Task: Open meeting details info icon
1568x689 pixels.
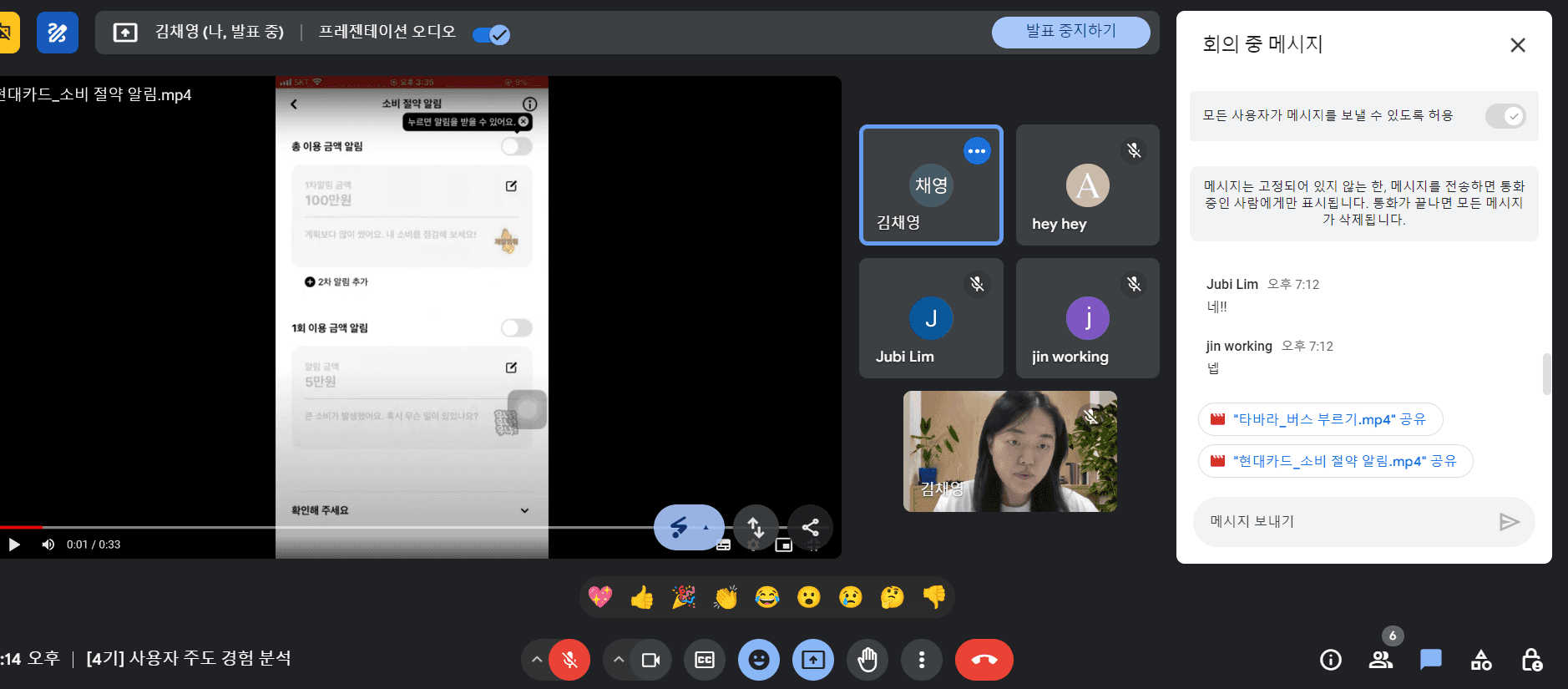Action: click(1331, 660)
